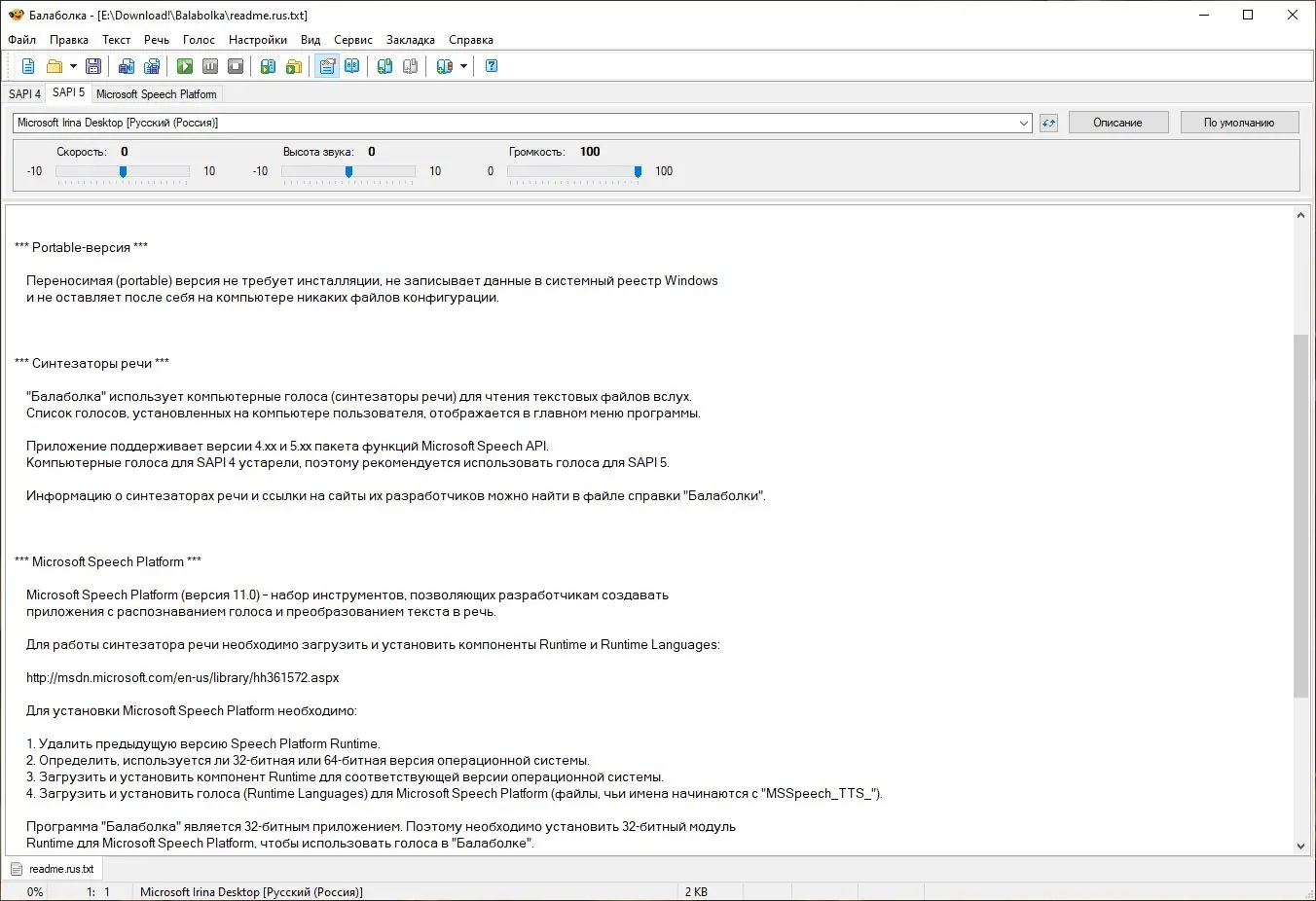Stop the speech playback

(236, 66)
